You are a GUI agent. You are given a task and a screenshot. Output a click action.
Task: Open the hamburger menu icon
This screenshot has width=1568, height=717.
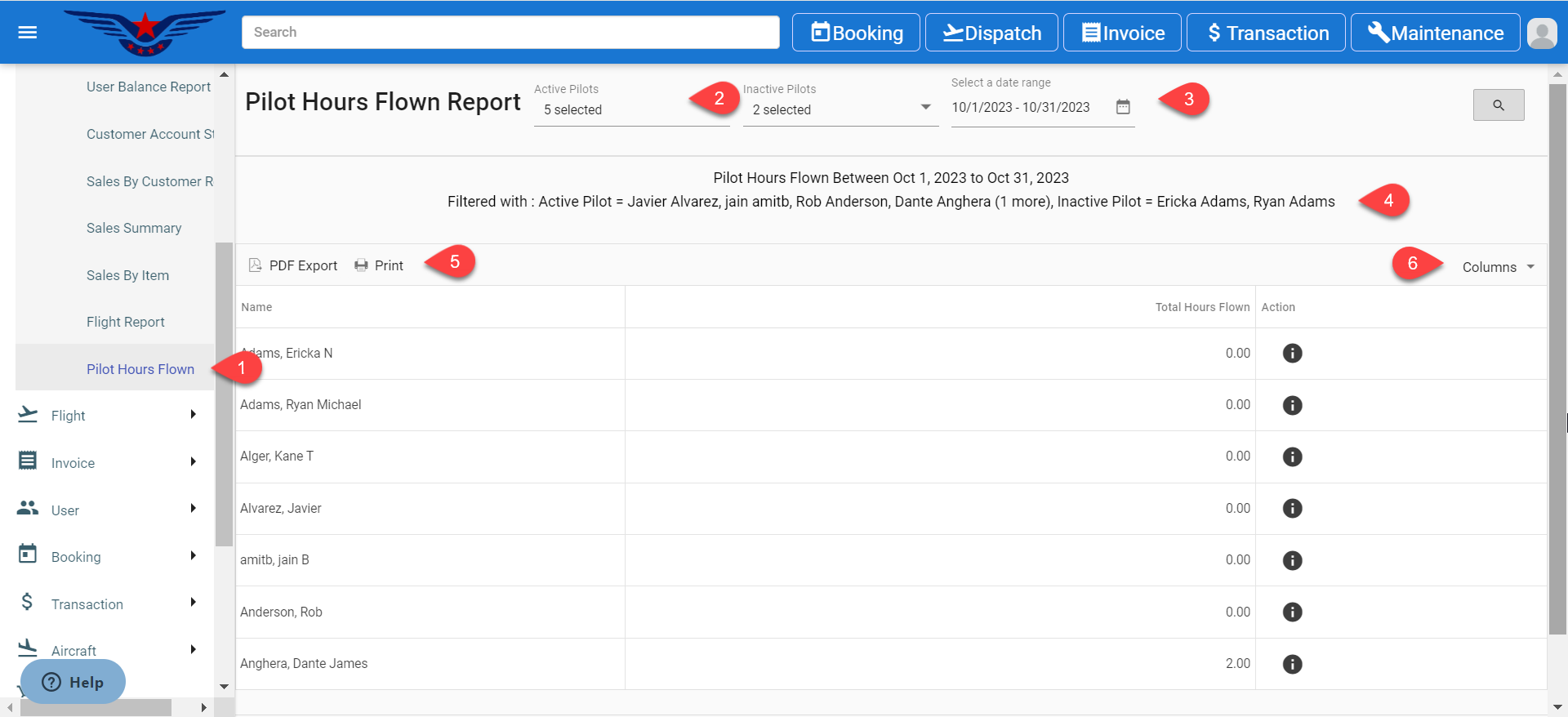tap(28, 33)
